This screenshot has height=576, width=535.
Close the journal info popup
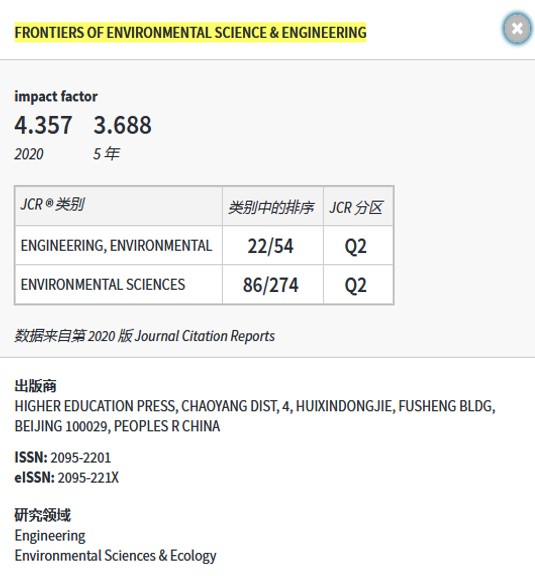517,29
